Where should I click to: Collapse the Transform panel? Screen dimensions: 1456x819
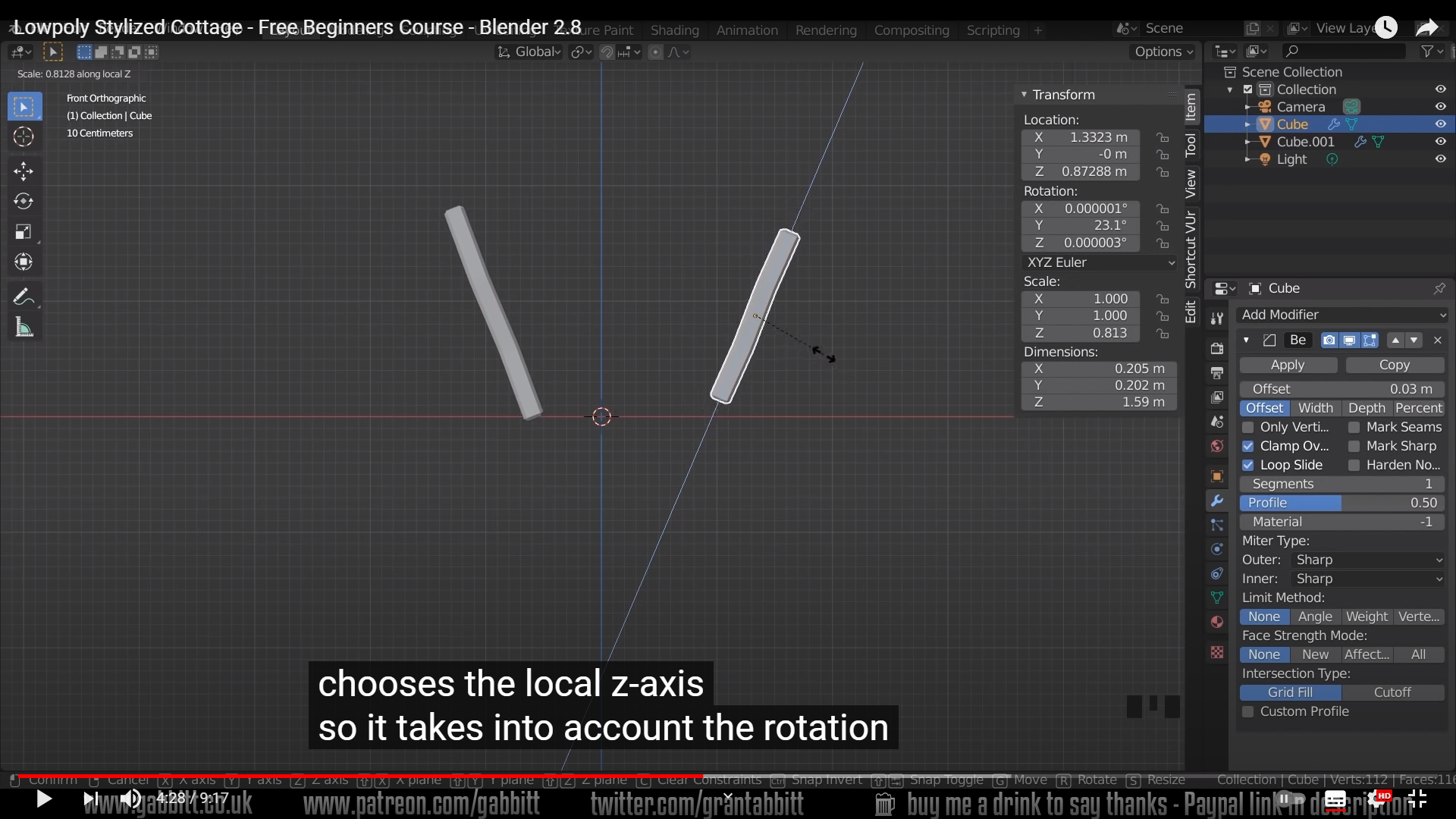click(1024, 95)
